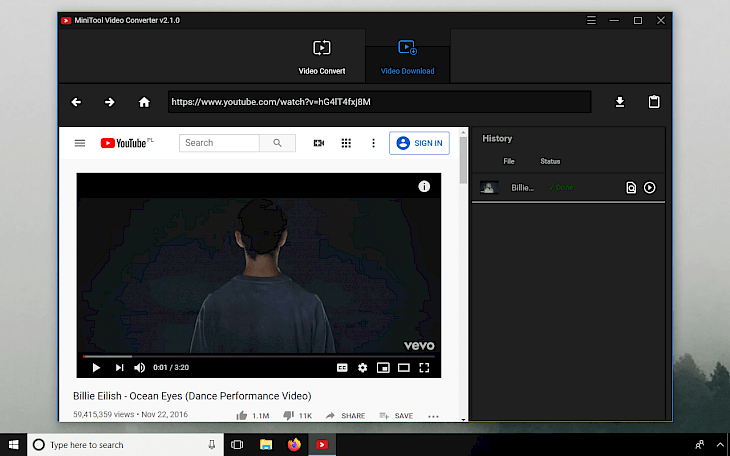Screen dimensions: 730x456
Task: Click the SIGN IN button
Action: (x=419, y=143)
